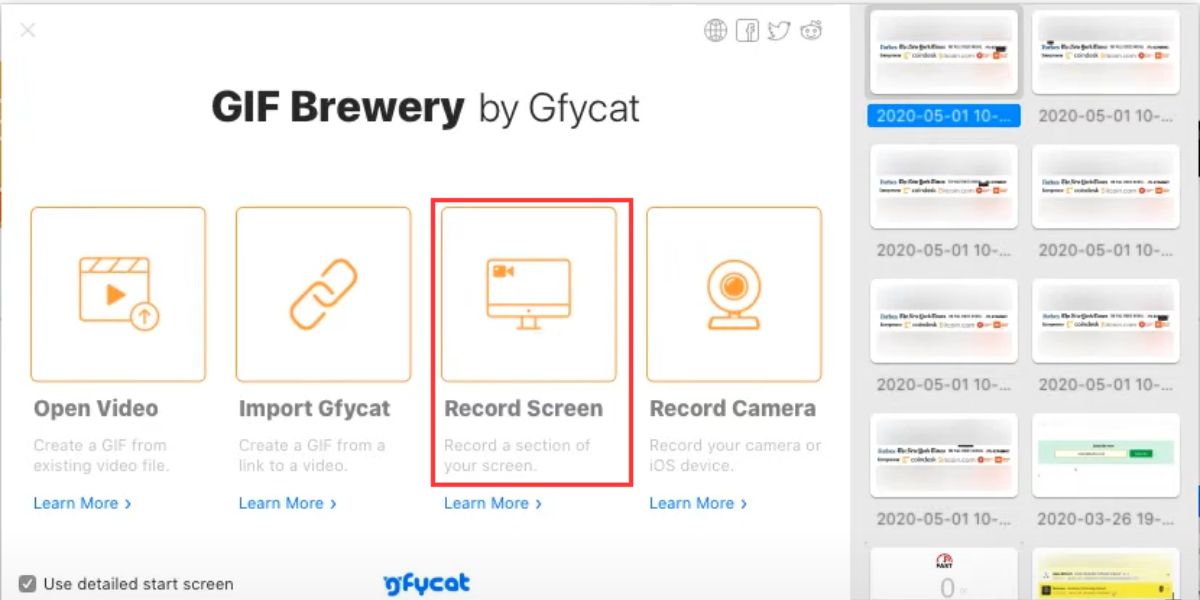Click the gfycat logo at the bottom

pos(426,583)
